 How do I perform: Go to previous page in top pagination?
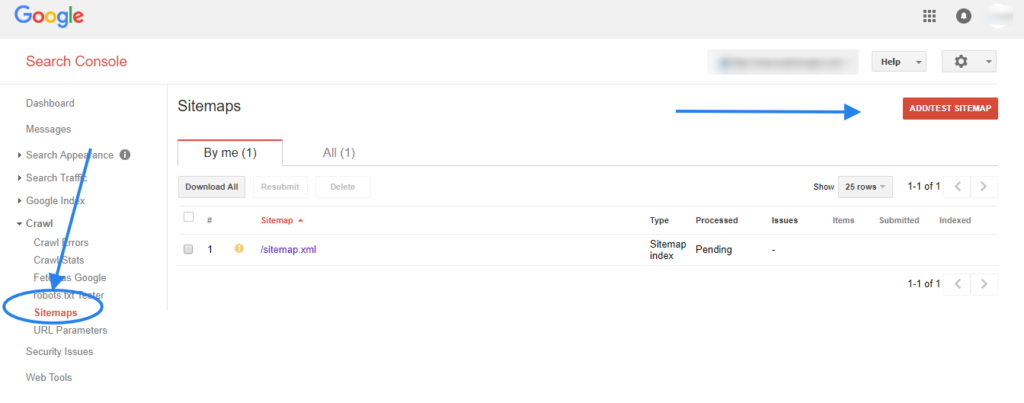(x=957, y=187)
